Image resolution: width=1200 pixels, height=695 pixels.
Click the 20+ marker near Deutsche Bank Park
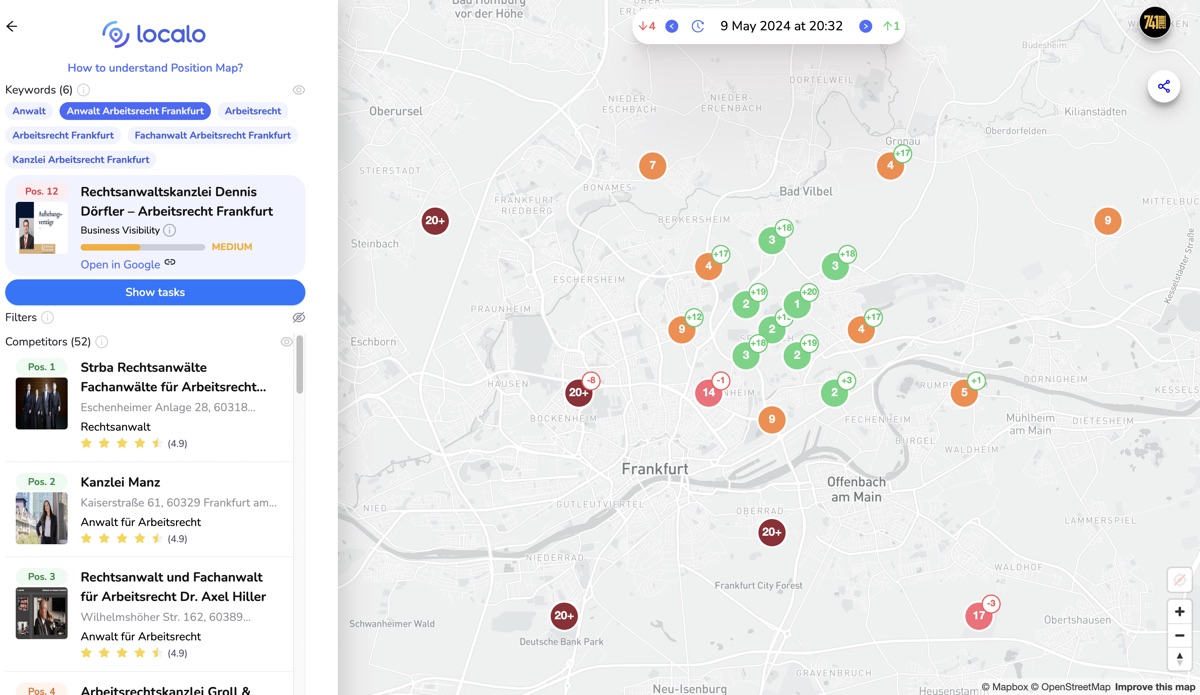[564, 615]
